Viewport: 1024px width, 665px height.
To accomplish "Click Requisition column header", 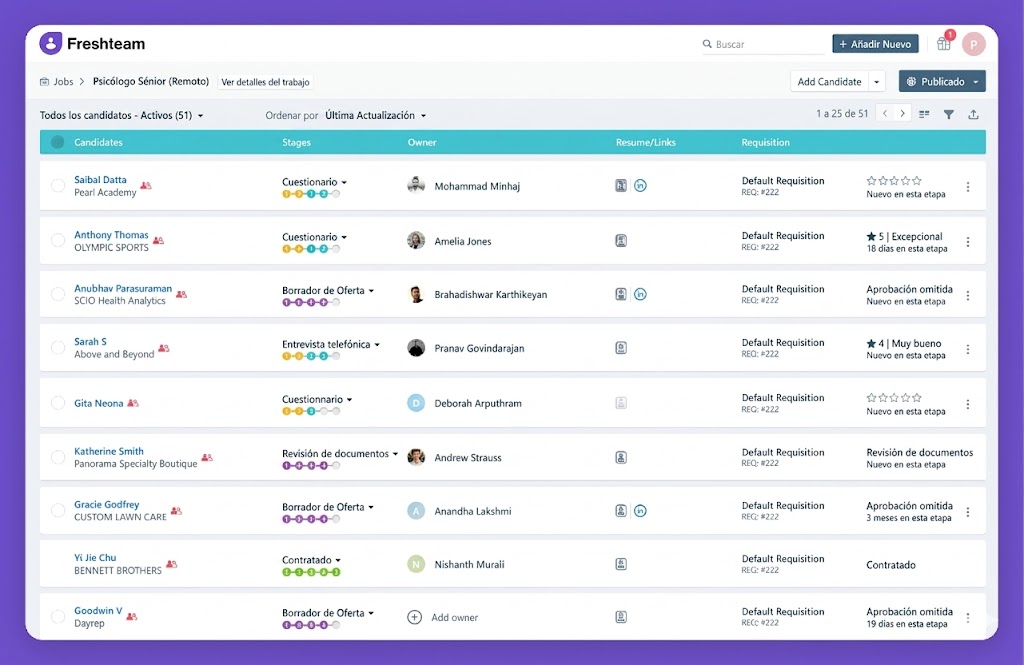I will click(x=765, y=142).
